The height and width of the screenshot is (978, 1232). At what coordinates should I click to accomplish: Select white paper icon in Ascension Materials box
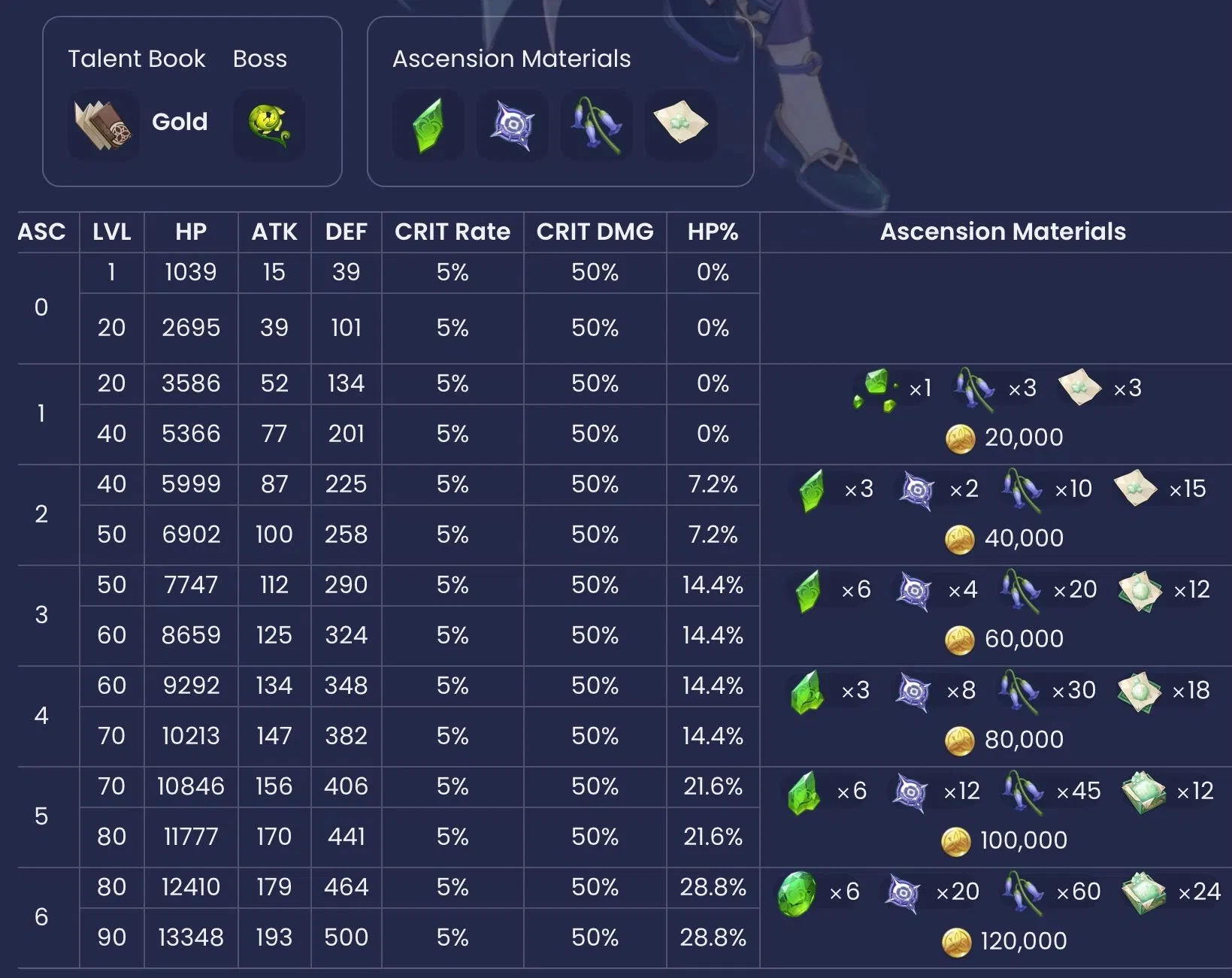coord(680,125)
